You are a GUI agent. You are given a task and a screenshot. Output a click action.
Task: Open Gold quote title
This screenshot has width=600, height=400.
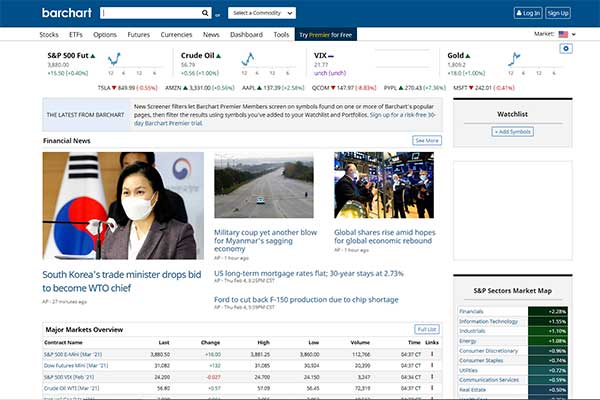click(455, 56)
